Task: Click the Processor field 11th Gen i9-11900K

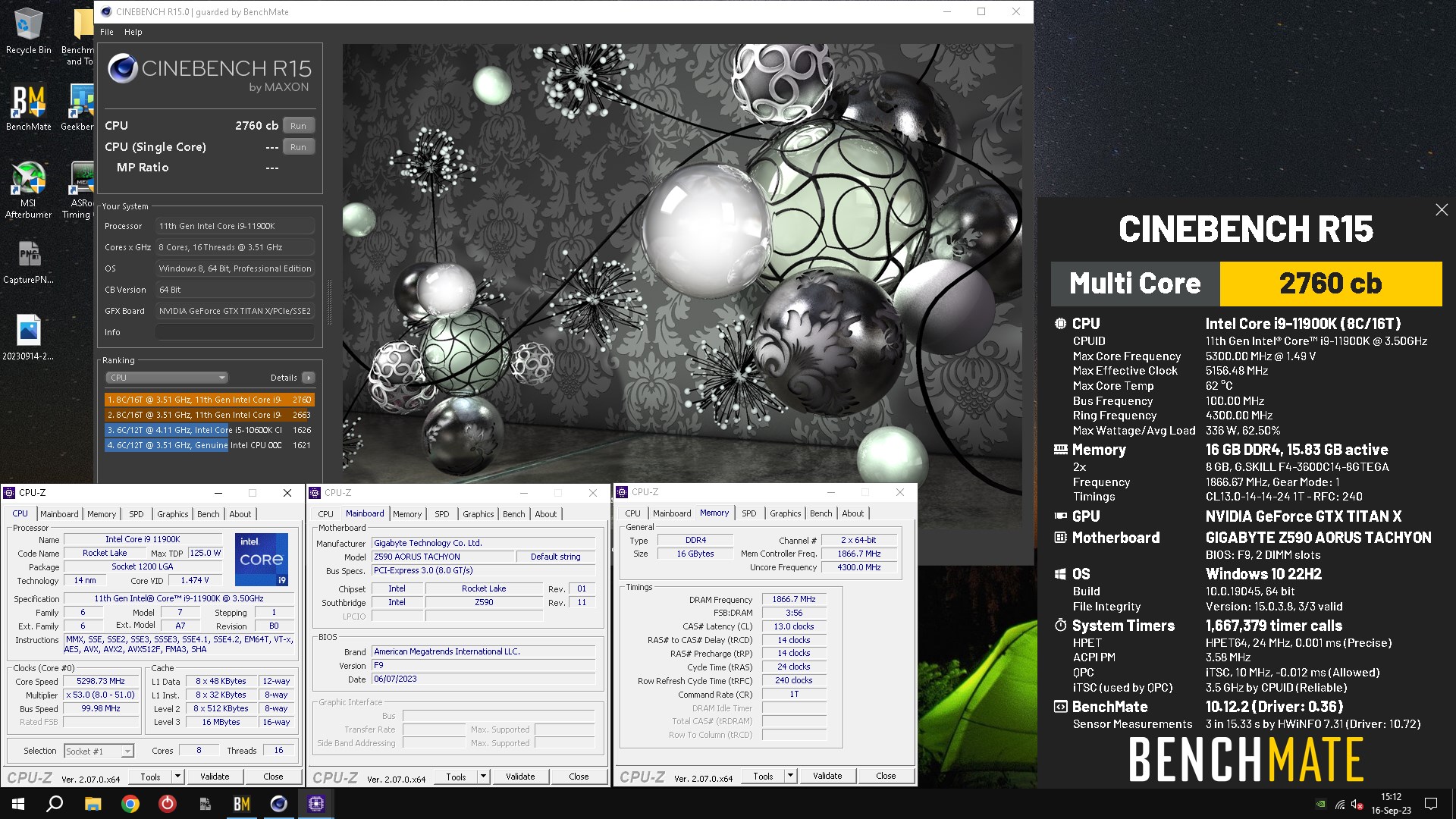Action: 235,226
